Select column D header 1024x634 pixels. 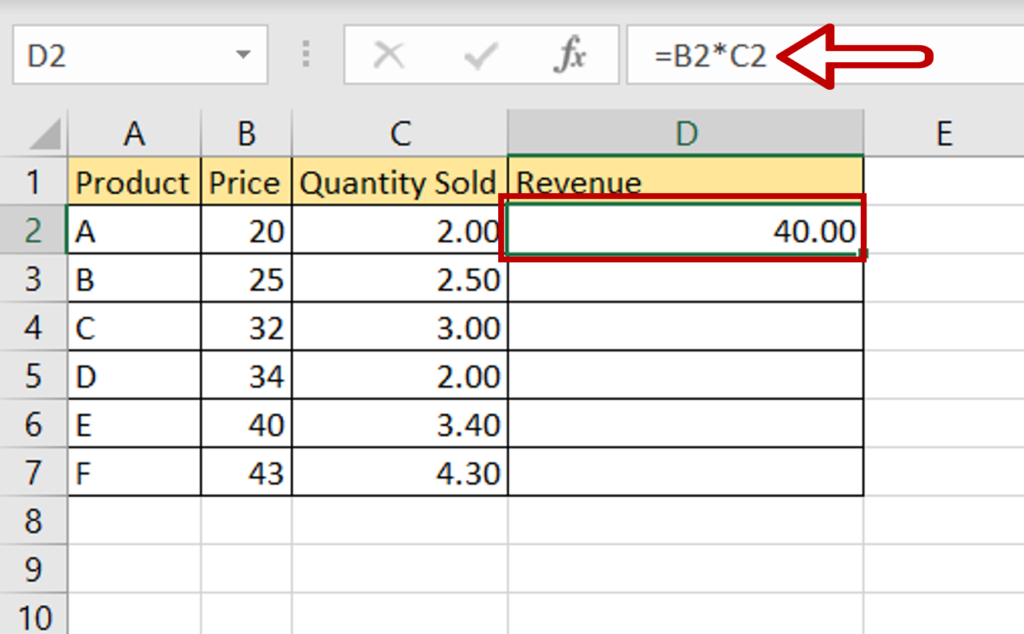pyautogui.click(x=686, y=131)
